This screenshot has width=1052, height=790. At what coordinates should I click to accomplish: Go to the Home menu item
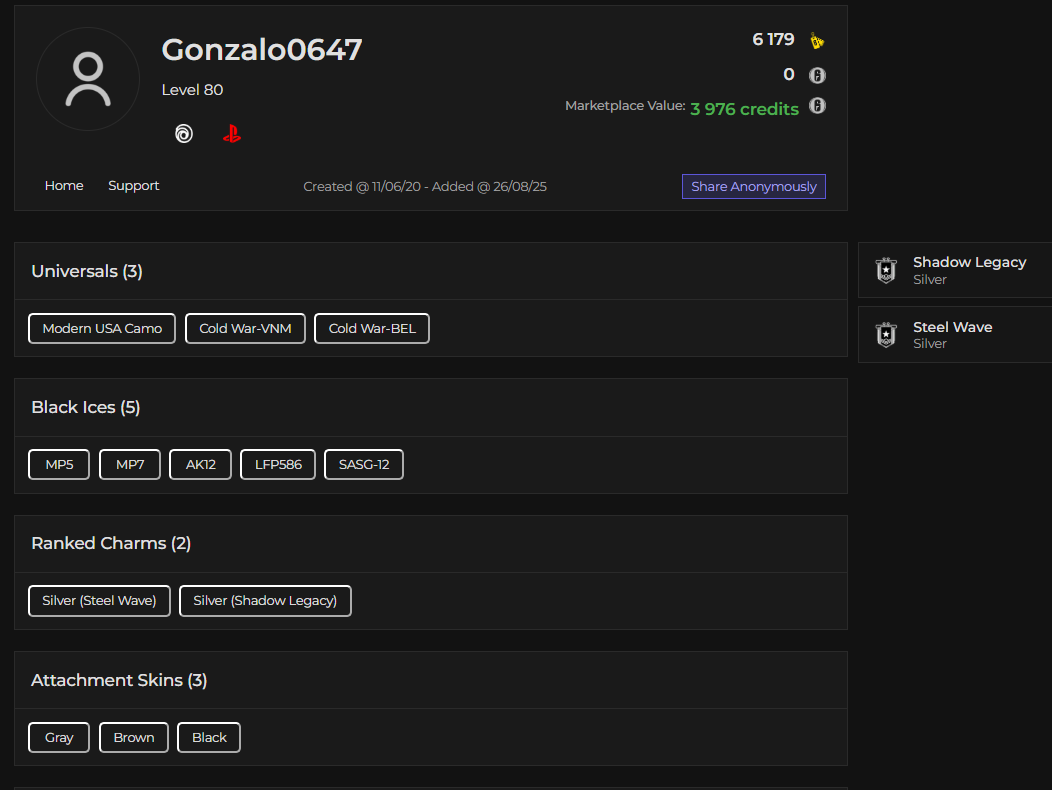[64, 186]
